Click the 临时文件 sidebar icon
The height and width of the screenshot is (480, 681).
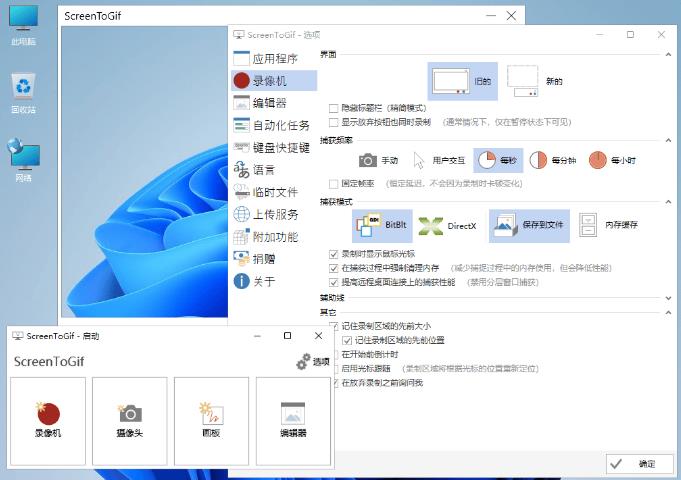[x=241, y=192]
